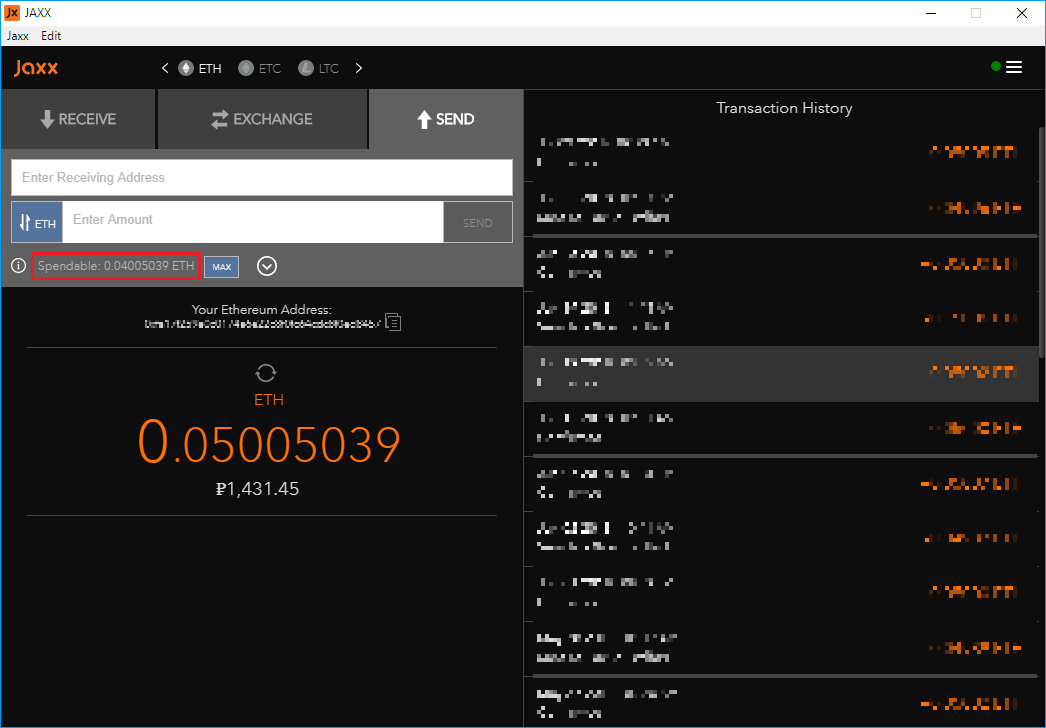Screen dimensions: 1046x728
Task: Open the EXCHANGE tab
Action: tap(262, 119)
